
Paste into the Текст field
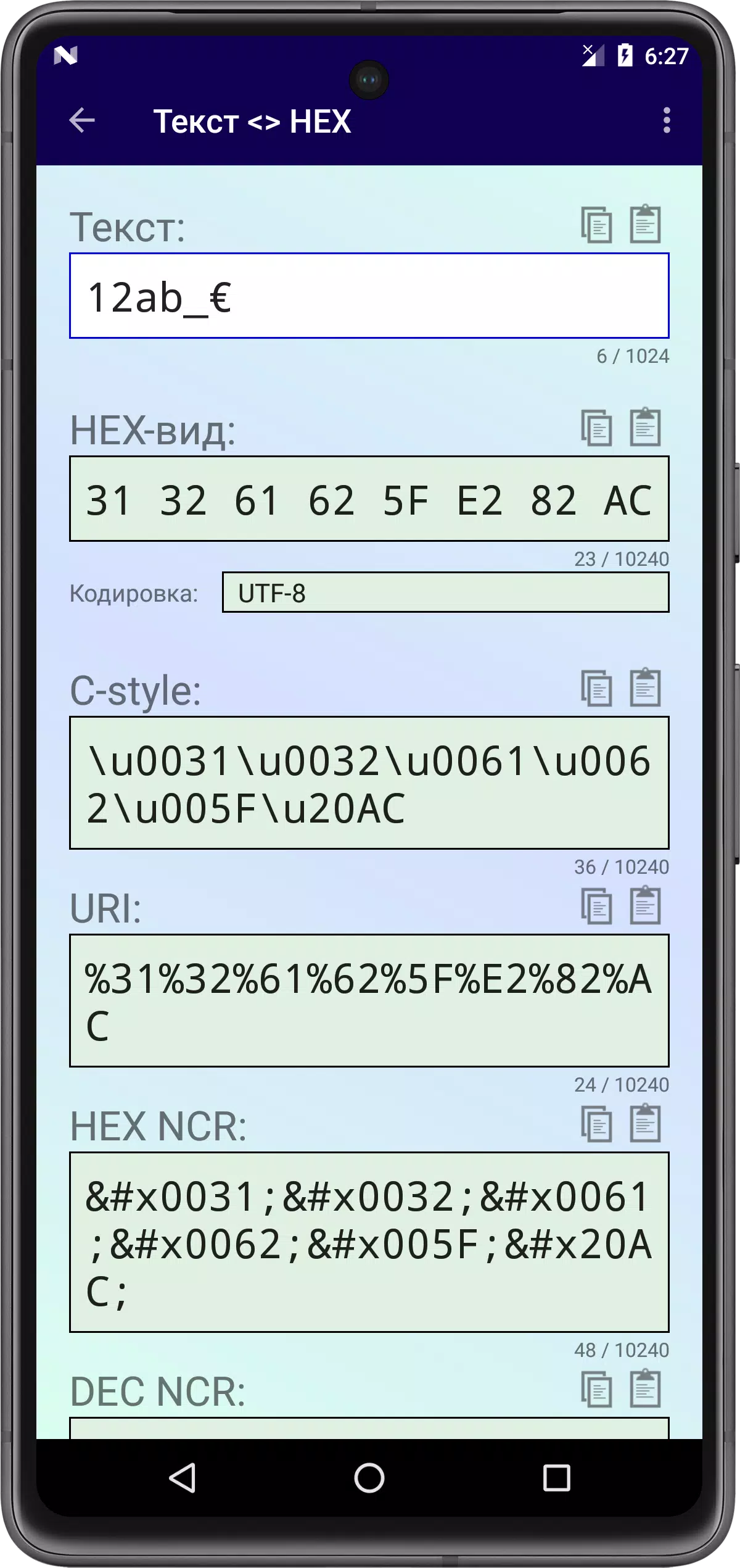click(x=645, y=223)
